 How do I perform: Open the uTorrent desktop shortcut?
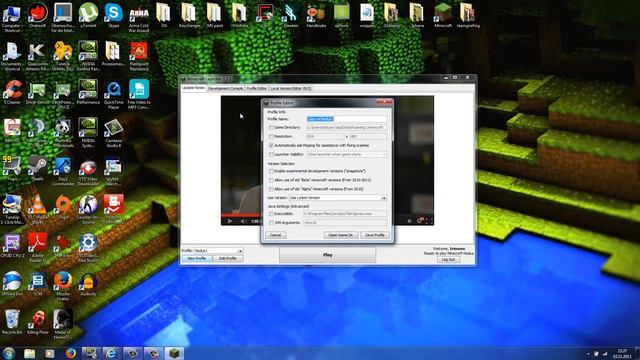pos(88,15)
